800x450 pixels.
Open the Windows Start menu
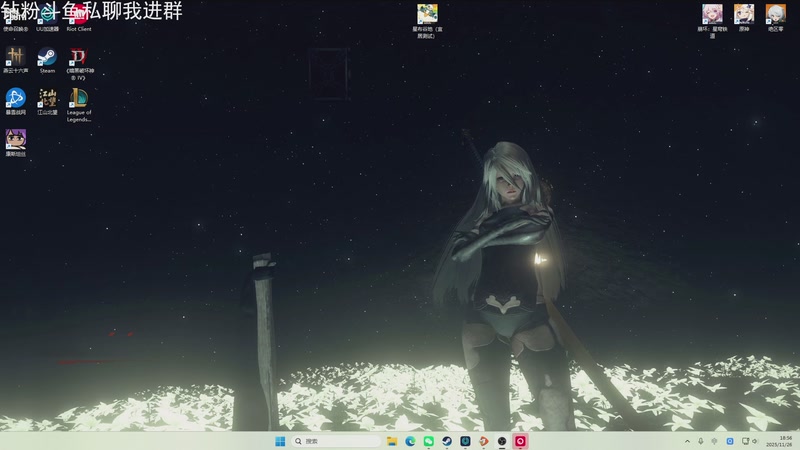point(280,441)
